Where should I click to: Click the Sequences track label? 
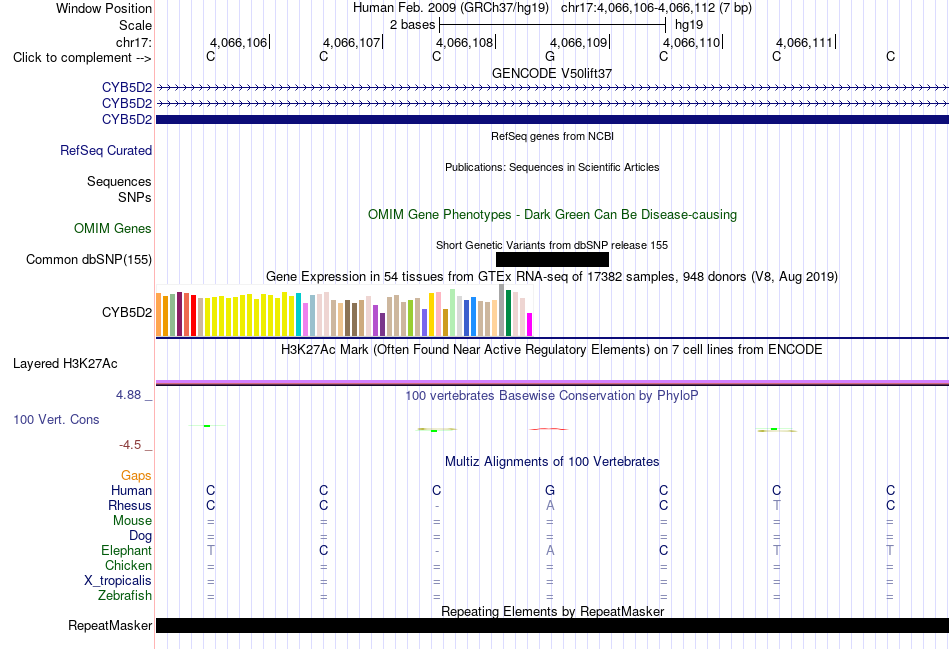[119, 181]
